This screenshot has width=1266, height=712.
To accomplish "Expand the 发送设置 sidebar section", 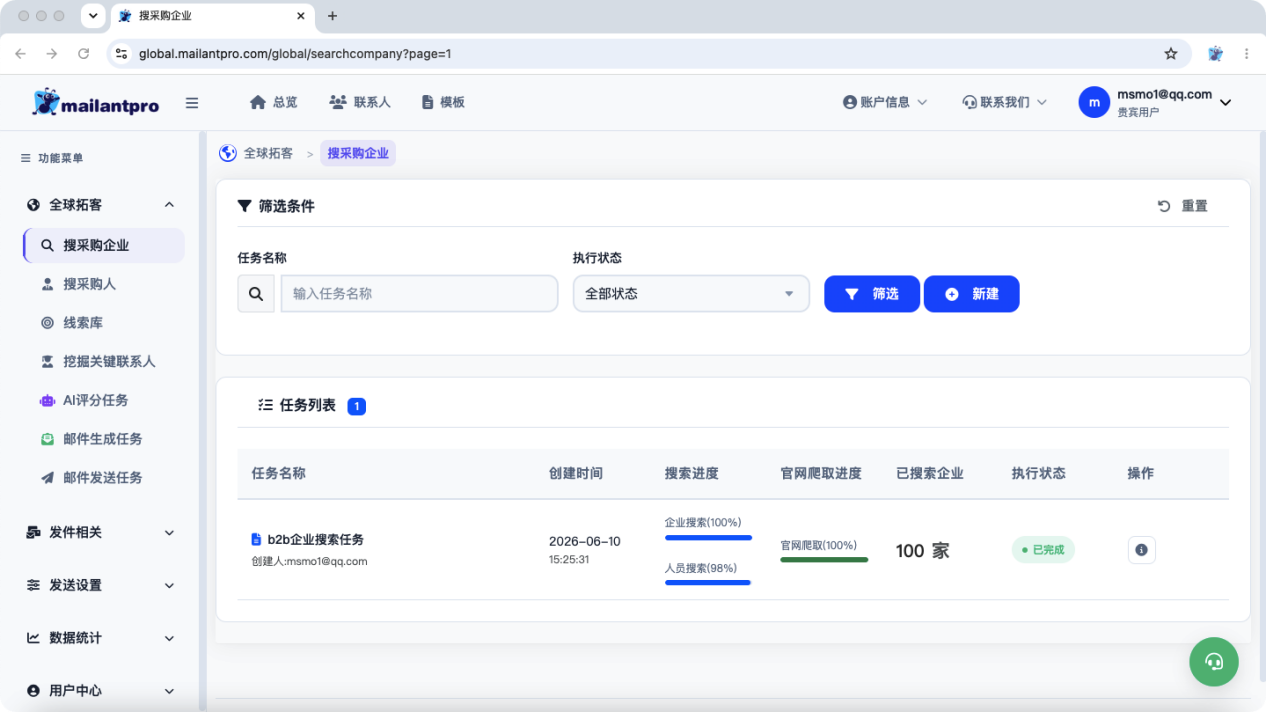I will pyautogui.click(x=100, y=585).
